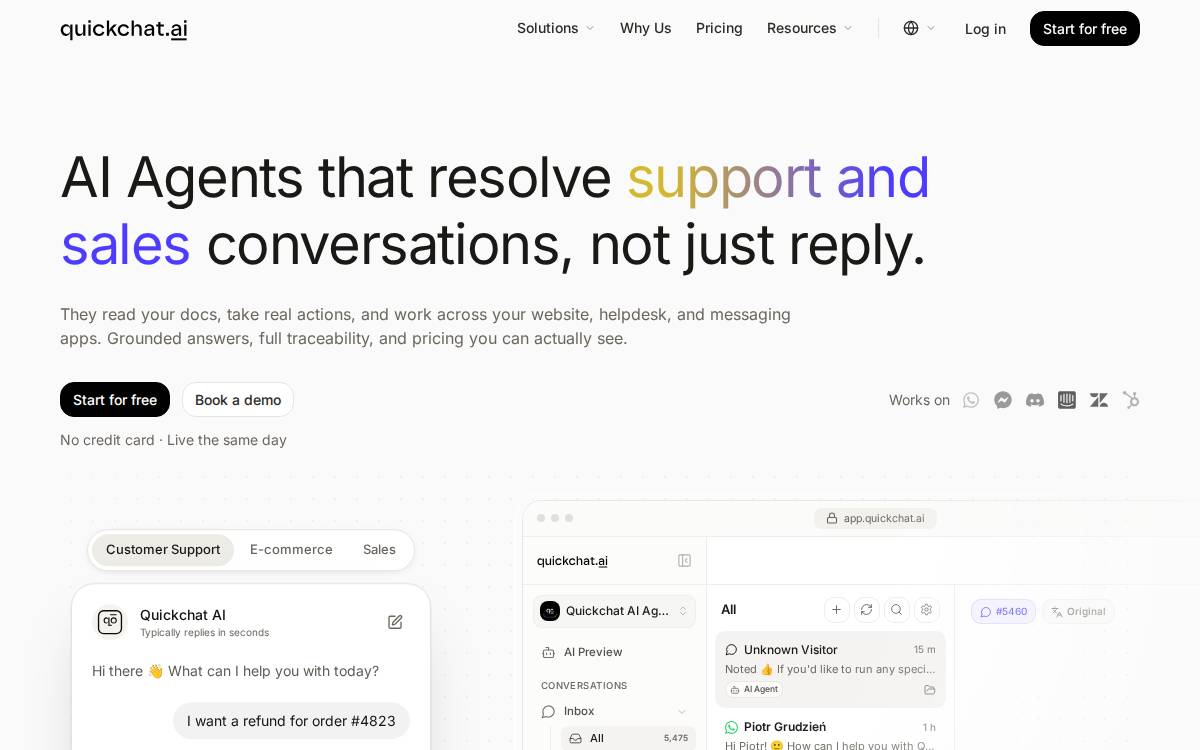This screenshot has height=750, width=1200.
Task: Click the plus icon in conversation list
Action: [837, 610]
